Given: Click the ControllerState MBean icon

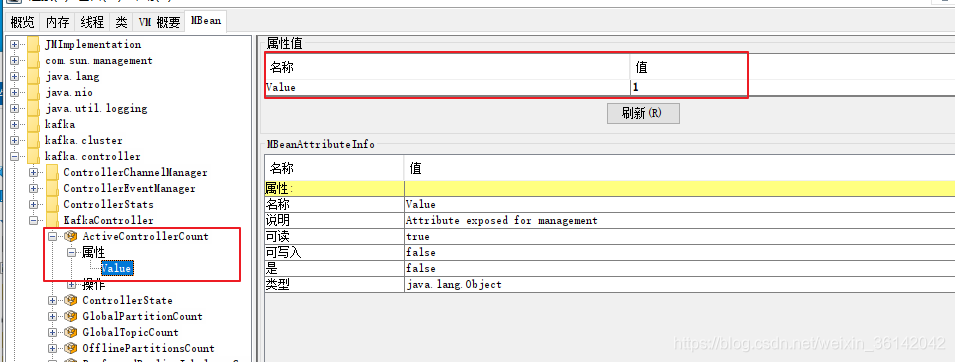Looking at the screenshot, I should 71,300.
